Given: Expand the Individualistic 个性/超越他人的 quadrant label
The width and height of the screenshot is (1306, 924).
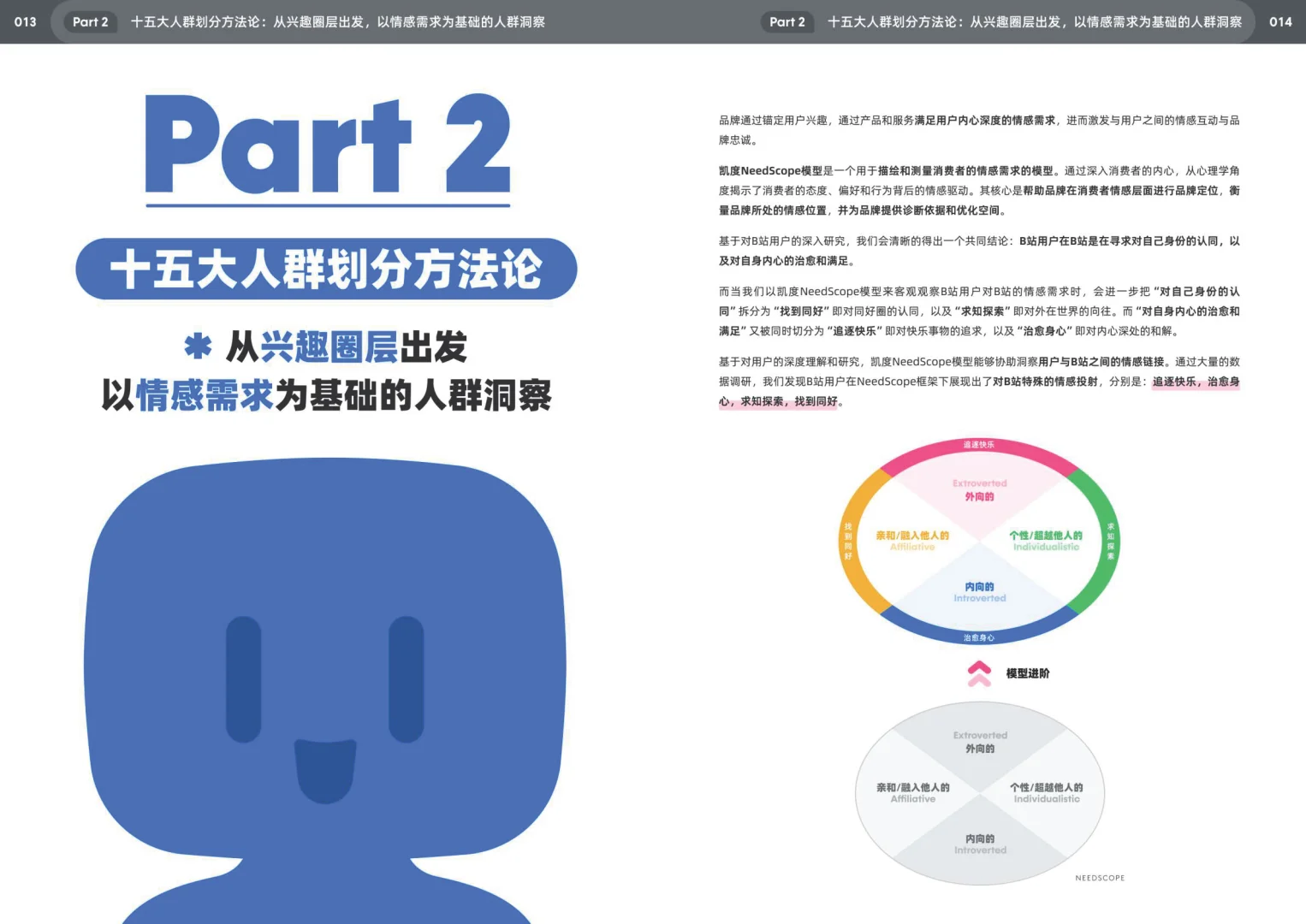Looking at the screenshot, I should click(x=1046, y=539).
